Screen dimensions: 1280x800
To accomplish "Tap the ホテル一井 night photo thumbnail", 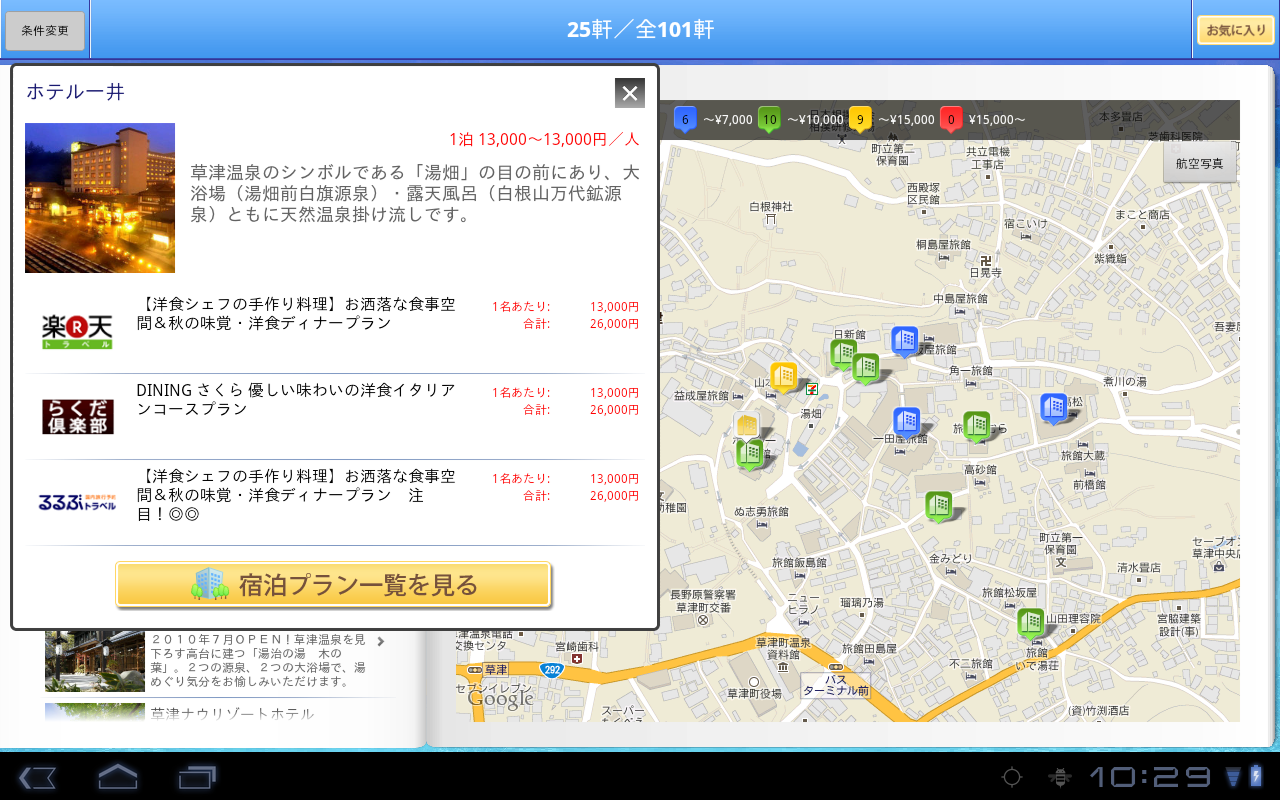I will (100, 198).
